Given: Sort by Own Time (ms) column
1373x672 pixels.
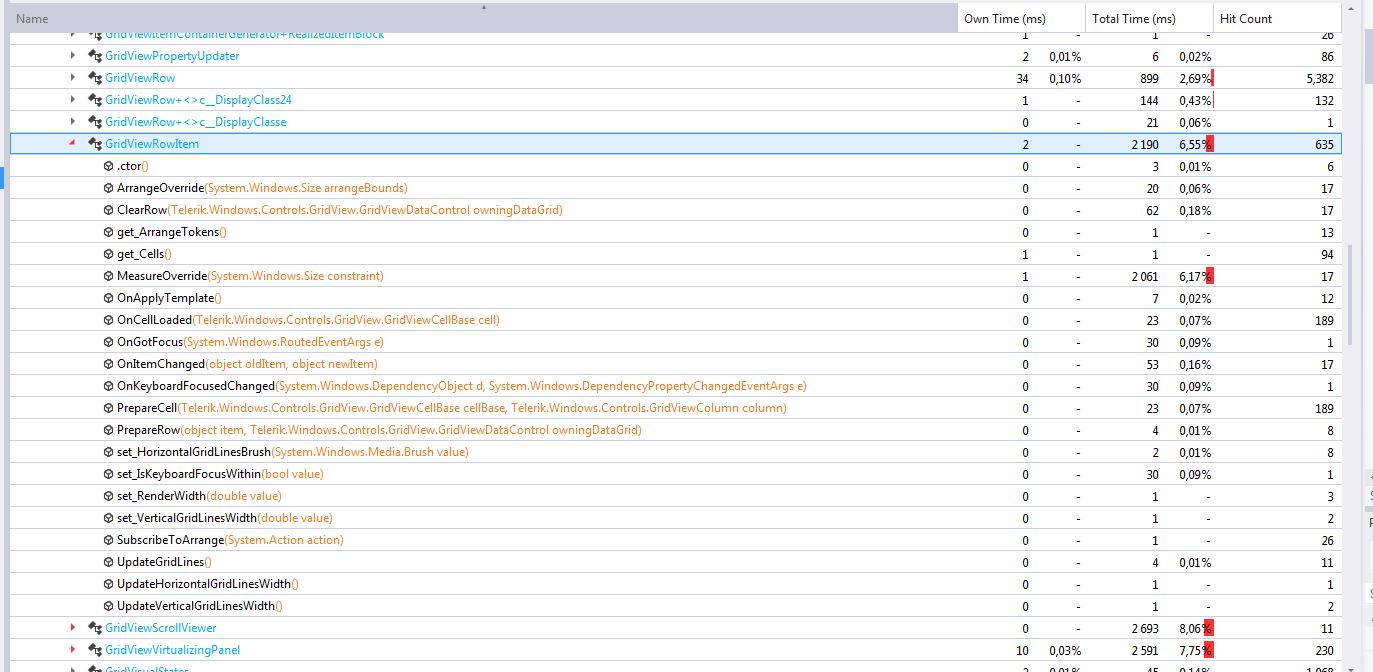Looking at the screenshot, I should (x=1021, y=18).
